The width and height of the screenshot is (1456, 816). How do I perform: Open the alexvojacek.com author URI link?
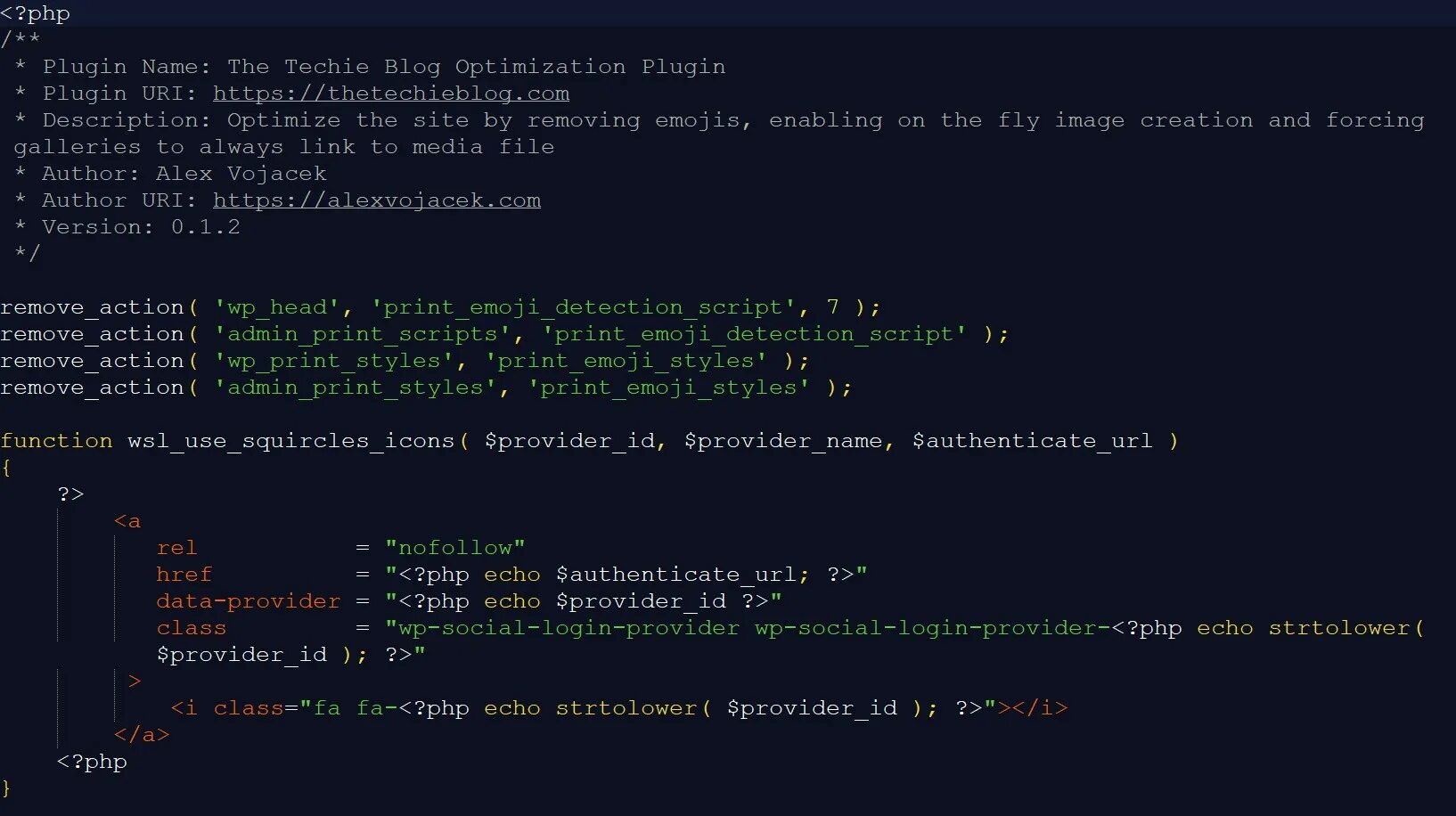tap(377, 200)
